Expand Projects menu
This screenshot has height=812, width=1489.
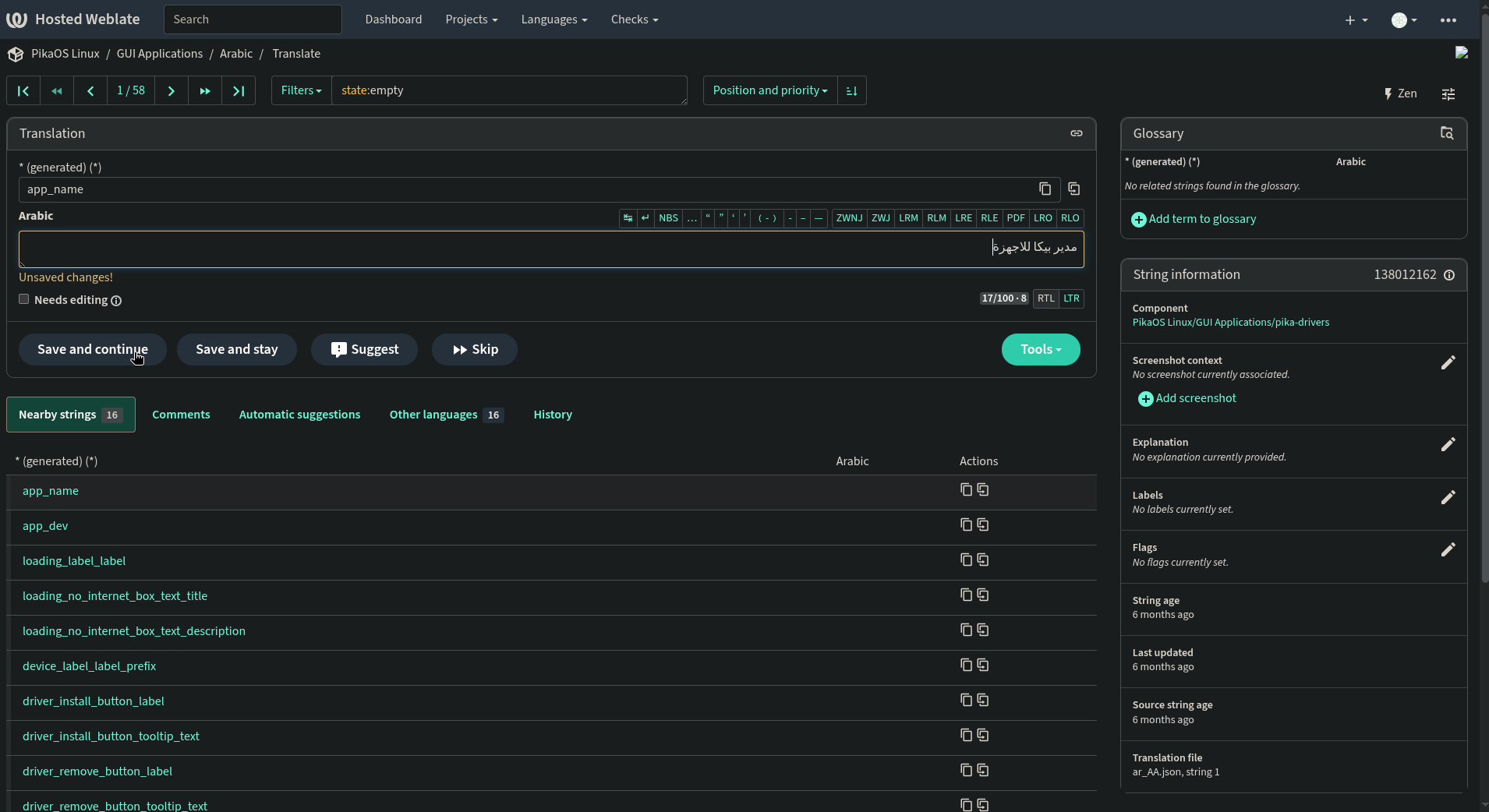(472, 19)
